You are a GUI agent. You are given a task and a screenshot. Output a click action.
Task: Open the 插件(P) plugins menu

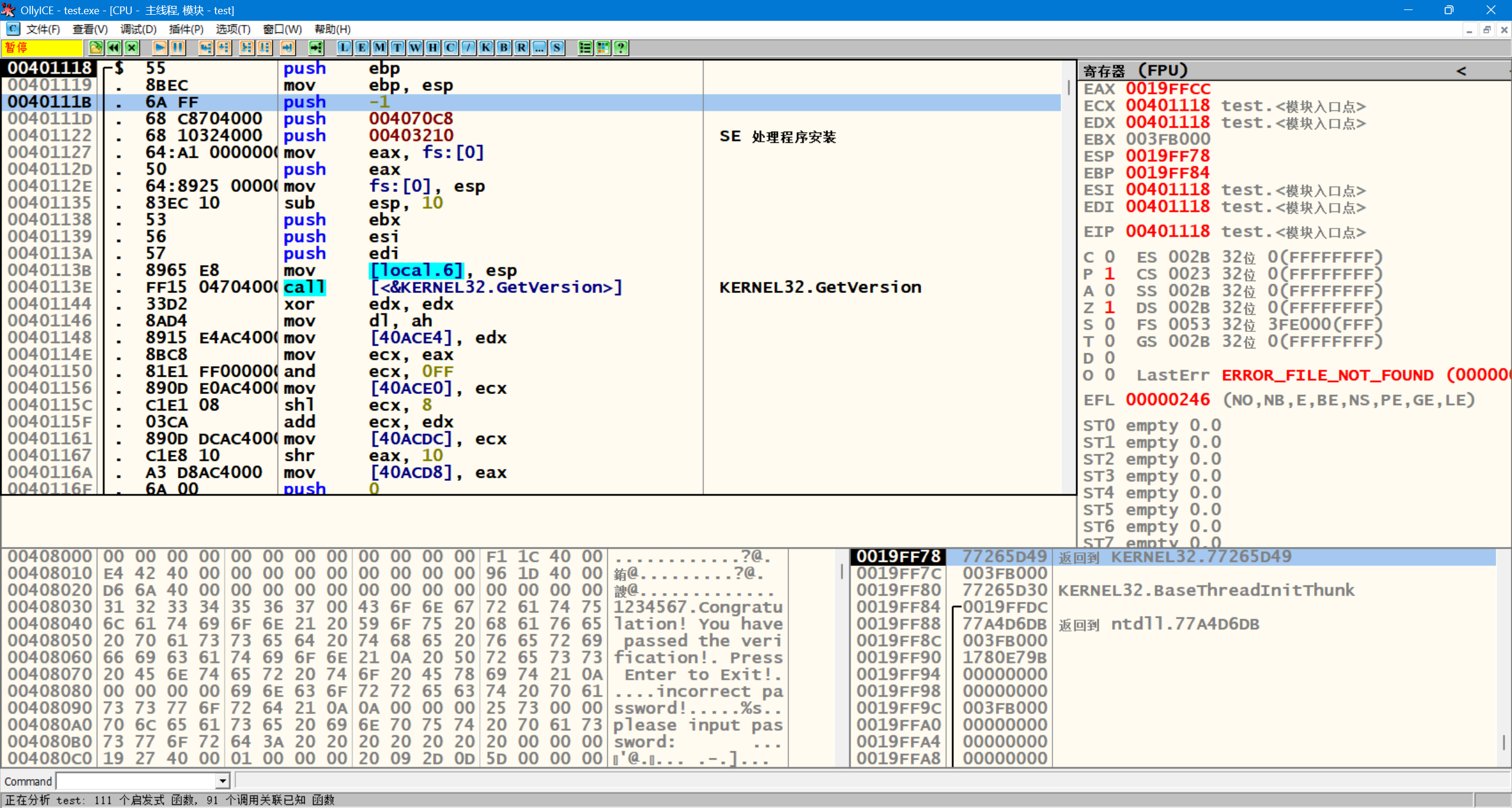[186, 29]
